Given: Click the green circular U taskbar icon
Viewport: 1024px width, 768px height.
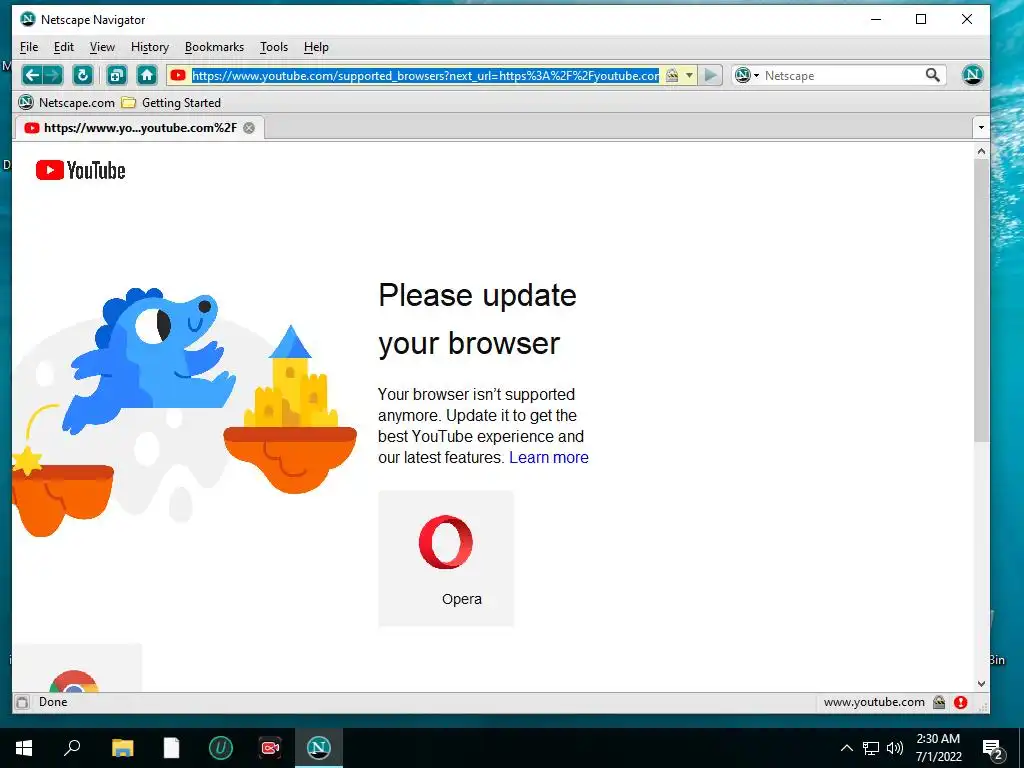Looking at the screenshot, I should (221, 748).
